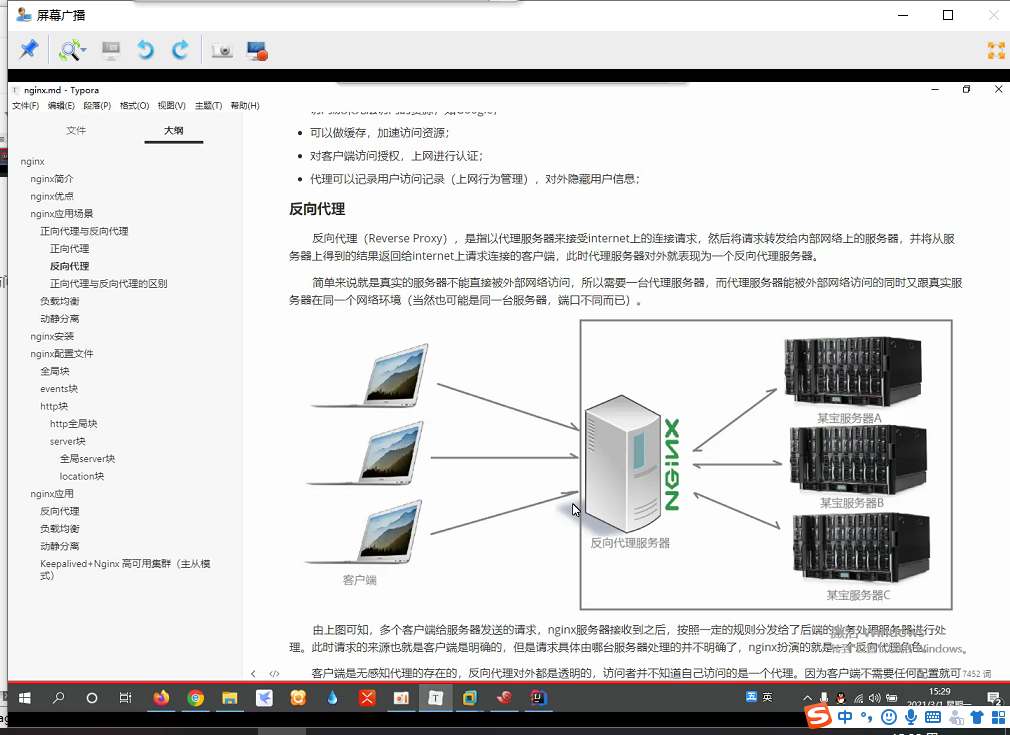Click the pin icon in broadcast toolbar
The image size is (1010, 735).
pyautogui.click(x=28, y=50)
